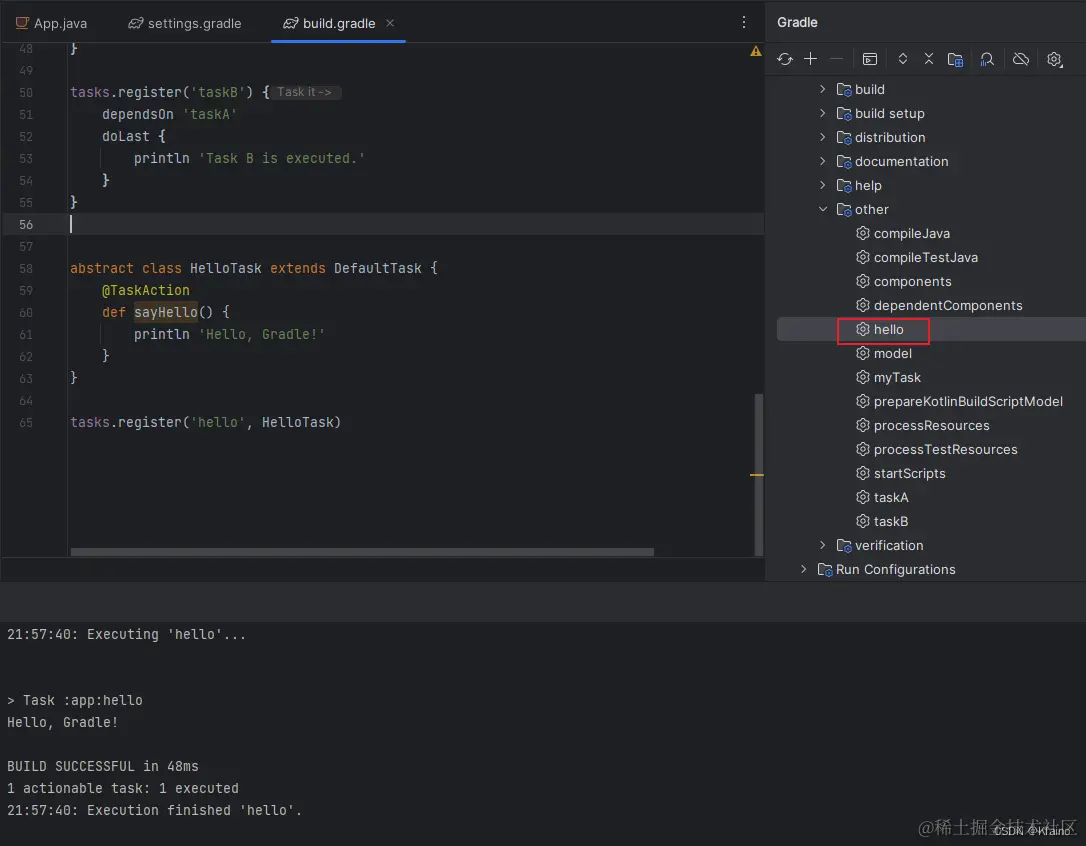Collapse the other task group
The image size is (1086, 846).
pos(822,209)
